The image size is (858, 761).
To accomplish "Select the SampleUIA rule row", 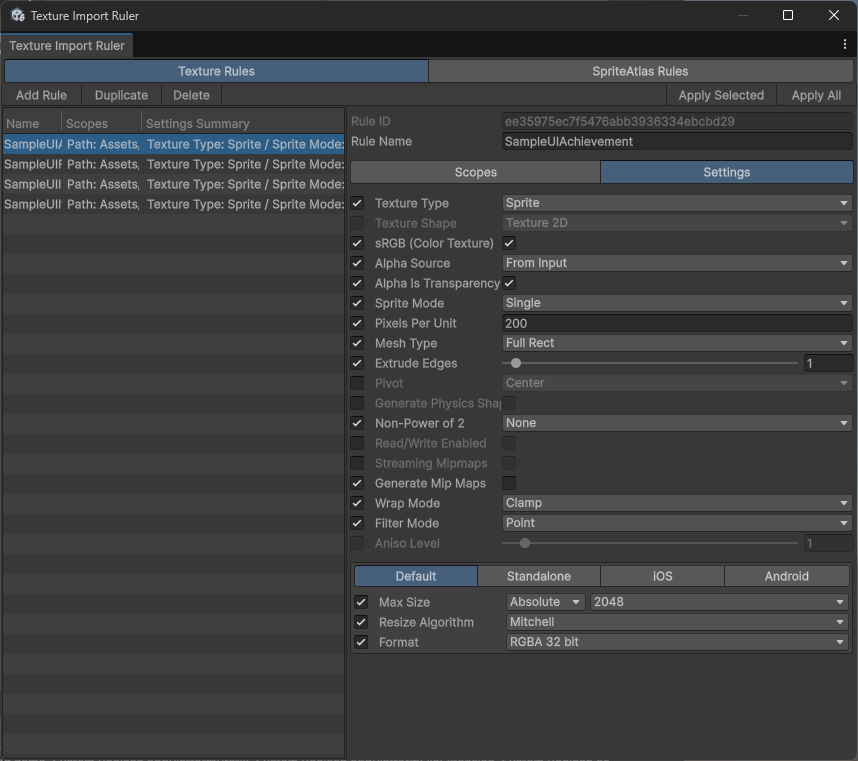I will pos(173,144).
